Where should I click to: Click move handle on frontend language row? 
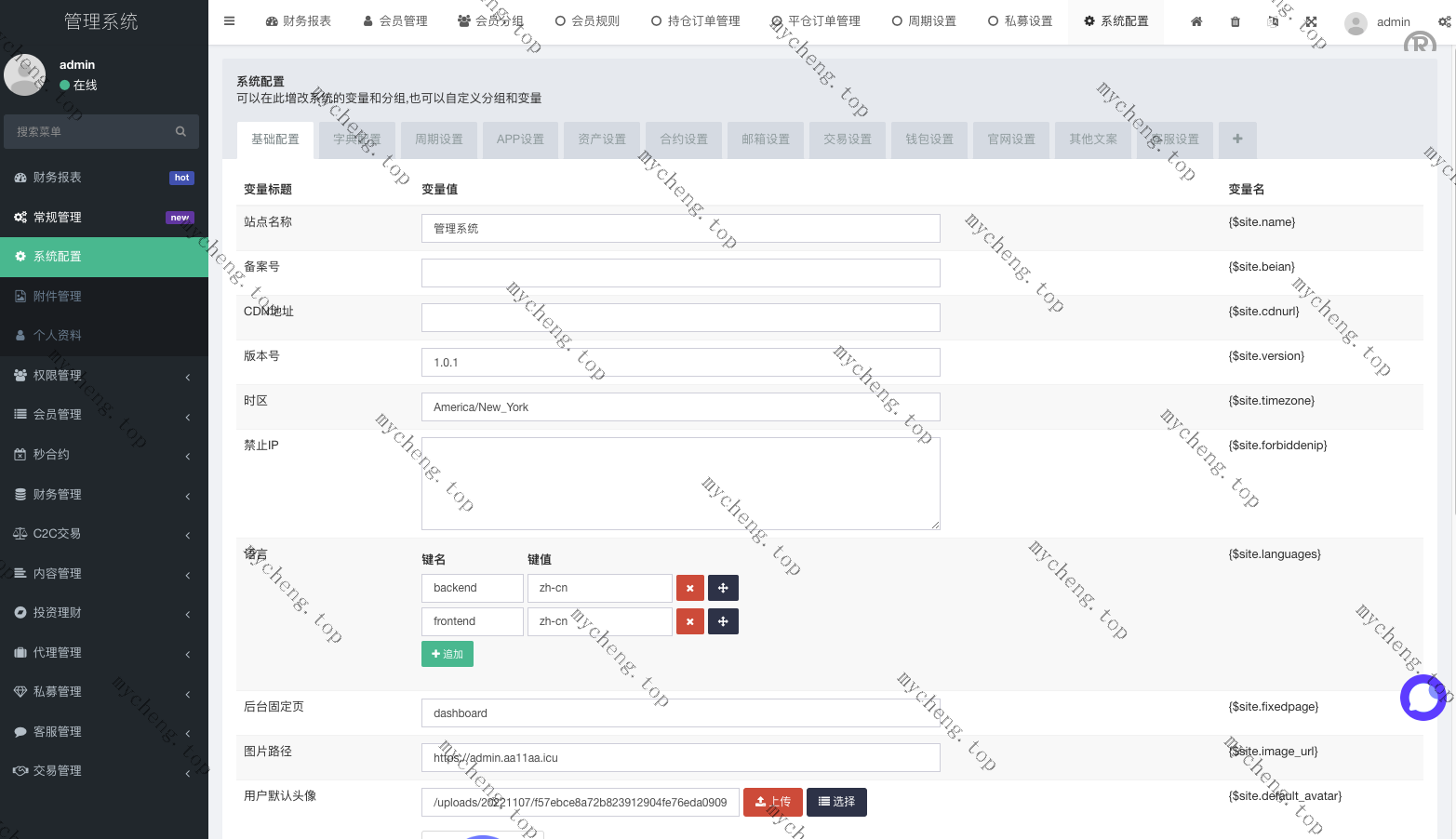pyautogui.click(x=723, y=621)
